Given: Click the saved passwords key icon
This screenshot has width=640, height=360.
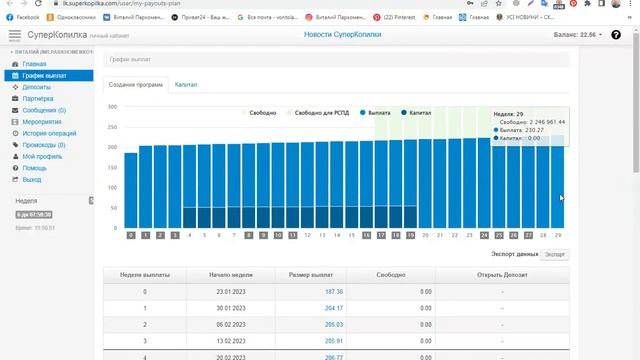Looking at the screenshot, I should (x=470, y=3).
